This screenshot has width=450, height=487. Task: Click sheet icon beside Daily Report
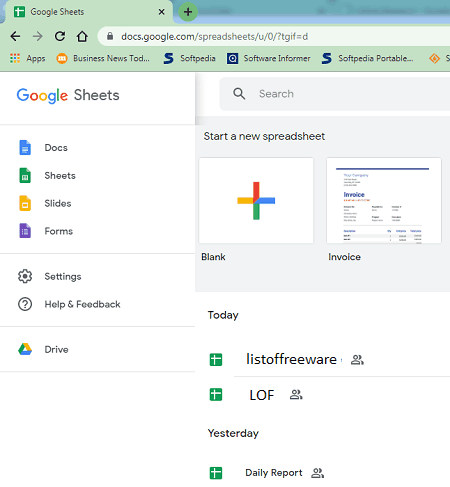[x=216, y=473]
